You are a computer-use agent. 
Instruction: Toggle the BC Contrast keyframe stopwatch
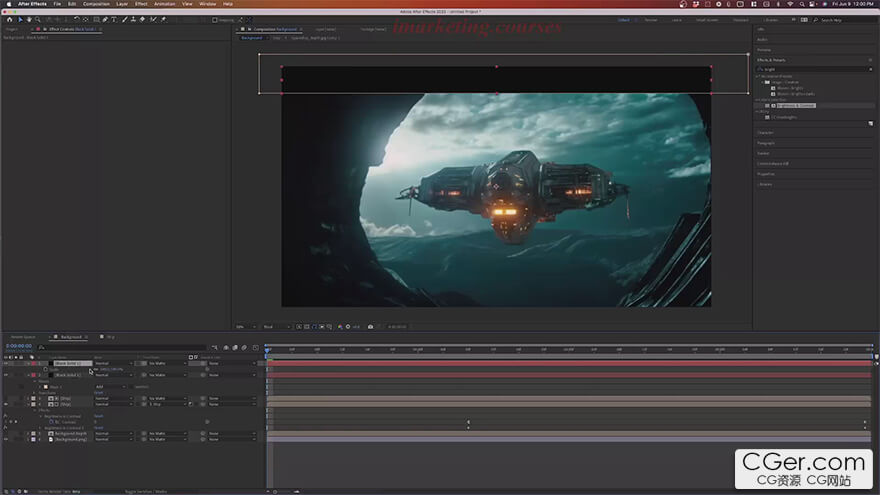click(x=51, y=421)
